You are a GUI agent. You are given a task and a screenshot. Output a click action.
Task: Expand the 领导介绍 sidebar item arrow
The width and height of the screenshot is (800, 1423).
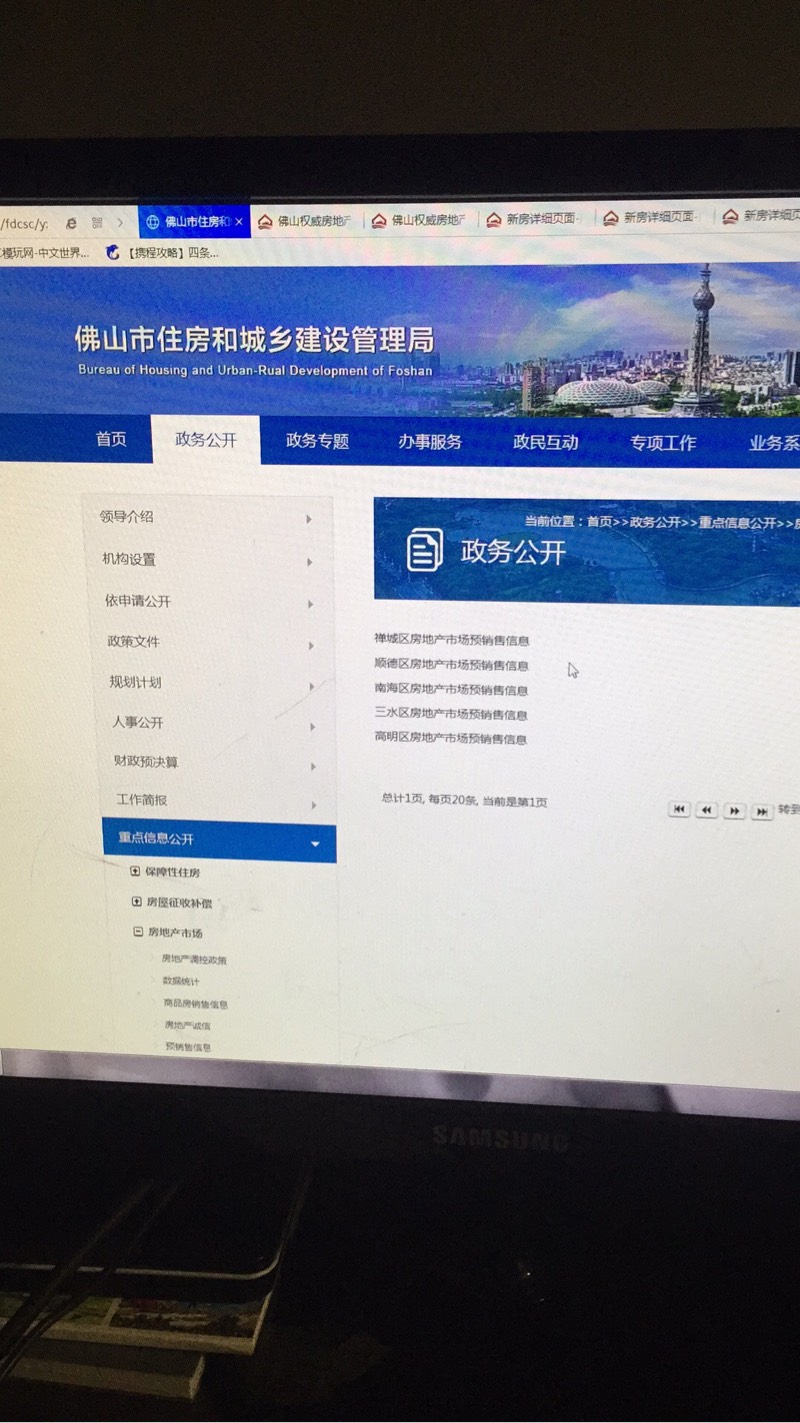point(309,519)
